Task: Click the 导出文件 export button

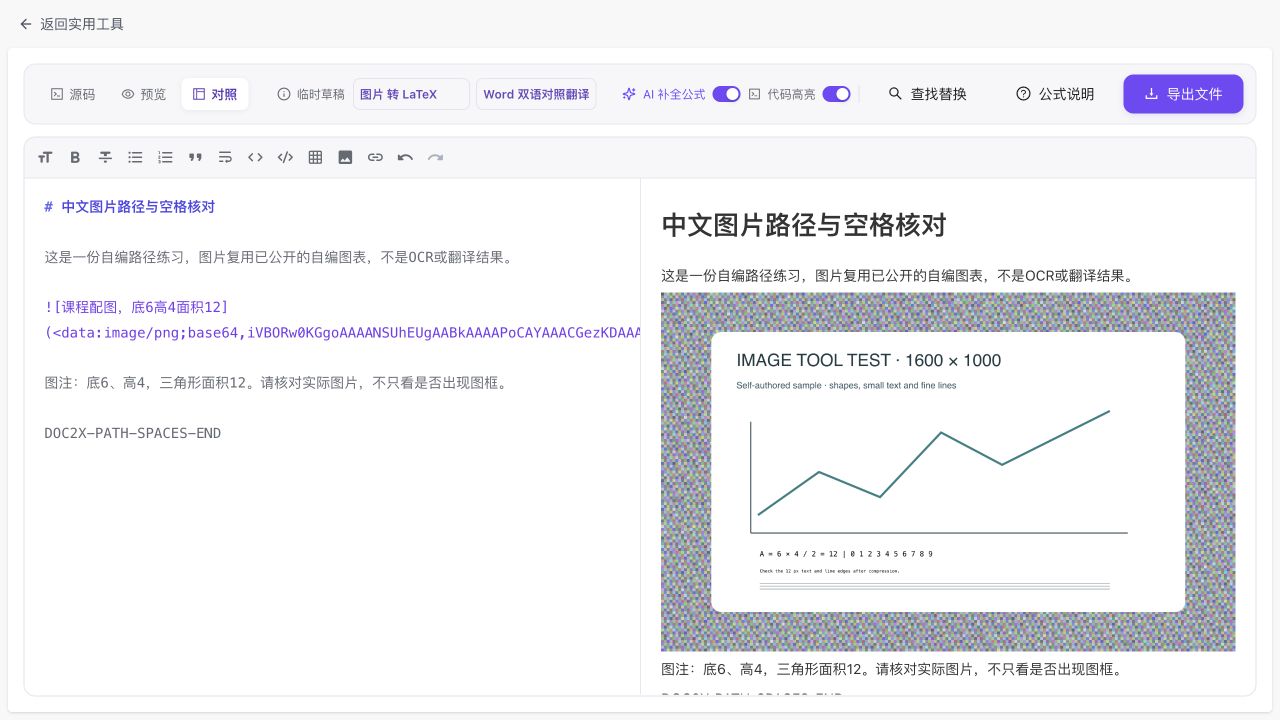Action: pyautogui.click(x=1183, y=94)
